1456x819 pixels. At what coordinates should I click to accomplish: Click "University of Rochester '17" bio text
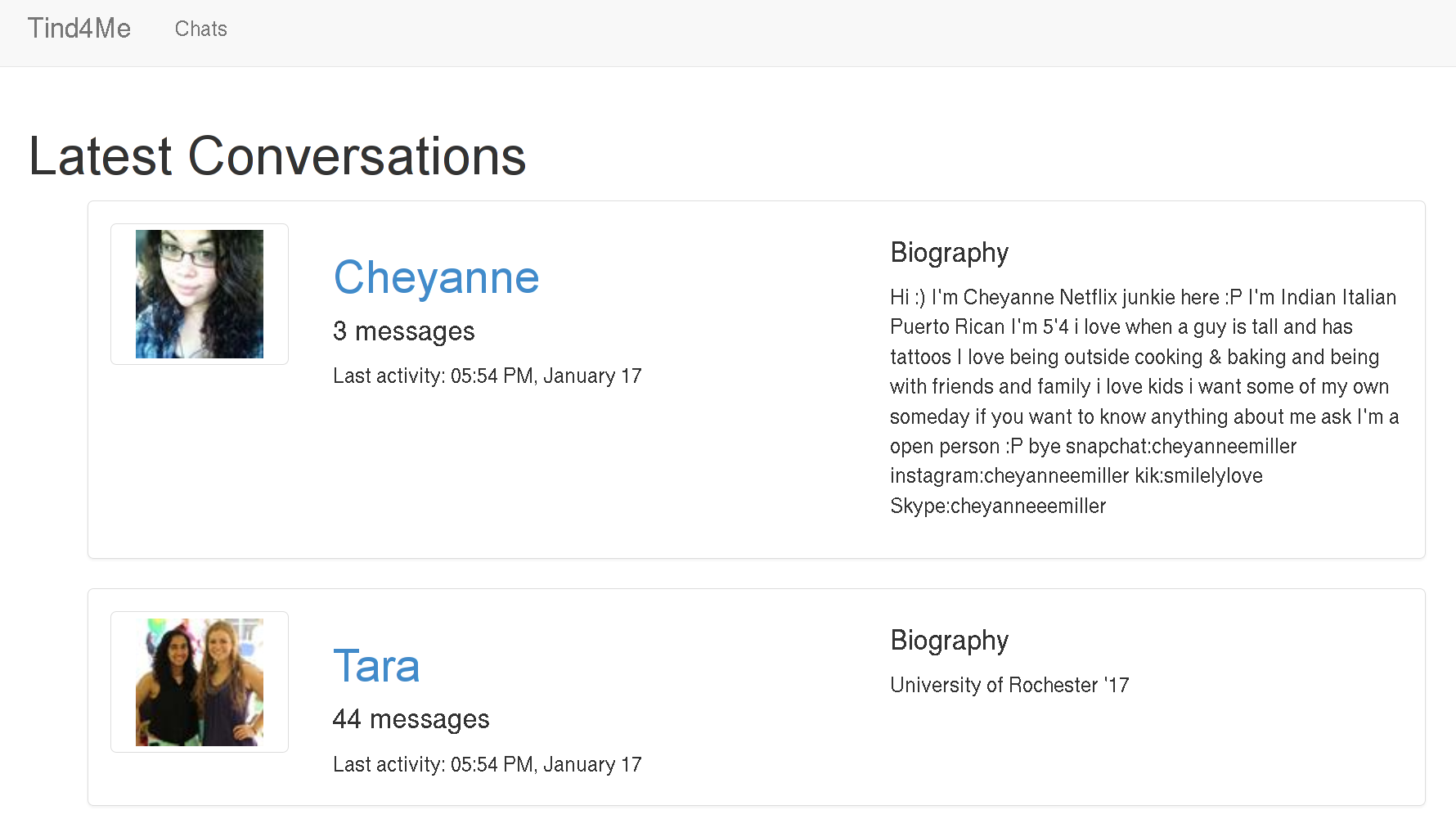(x=1009, y=685)
